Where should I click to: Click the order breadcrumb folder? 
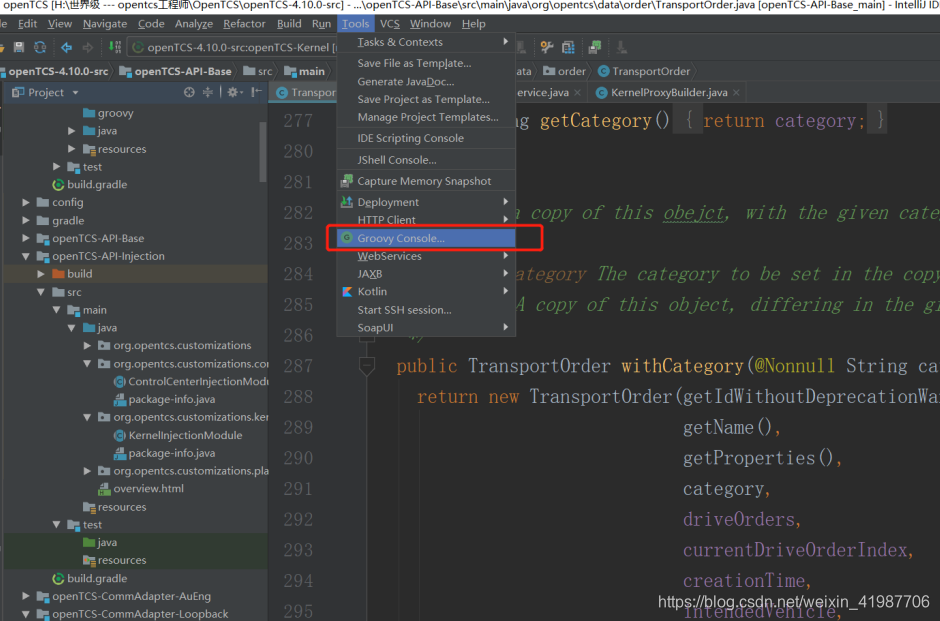point(564,71)
